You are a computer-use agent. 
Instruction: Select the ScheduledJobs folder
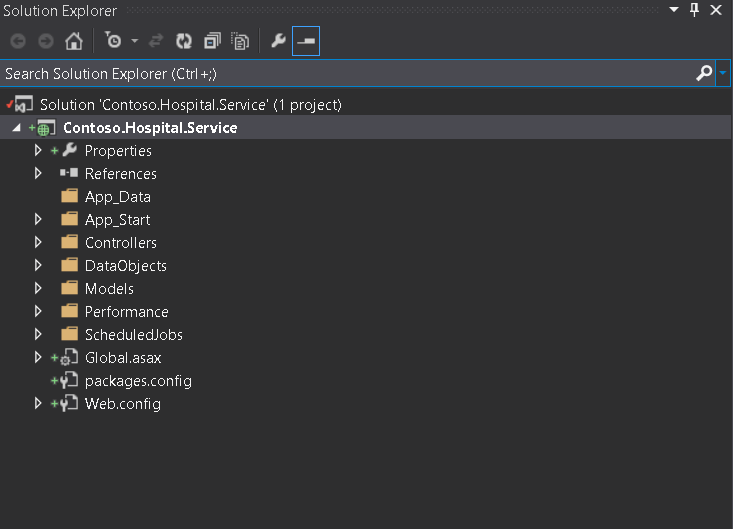pos(134,335)
